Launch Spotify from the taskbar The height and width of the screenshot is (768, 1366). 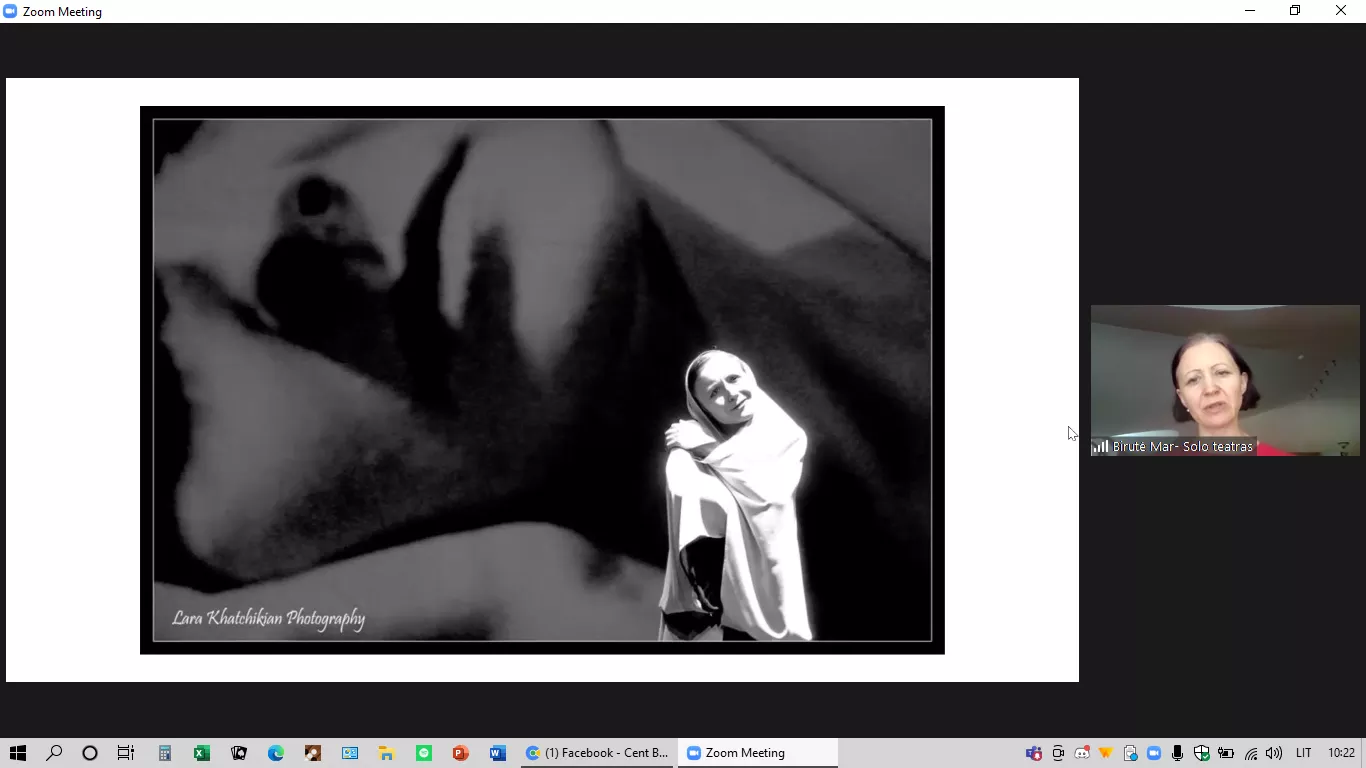pyautogui.click(x=424, y=753)
